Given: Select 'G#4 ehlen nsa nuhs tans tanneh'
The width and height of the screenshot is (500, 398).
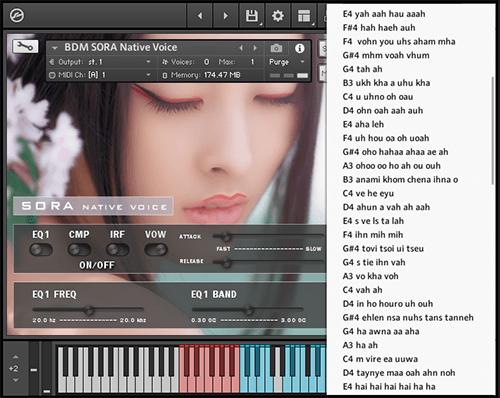Looking at the screenshot, I should [x=408, y=318].
